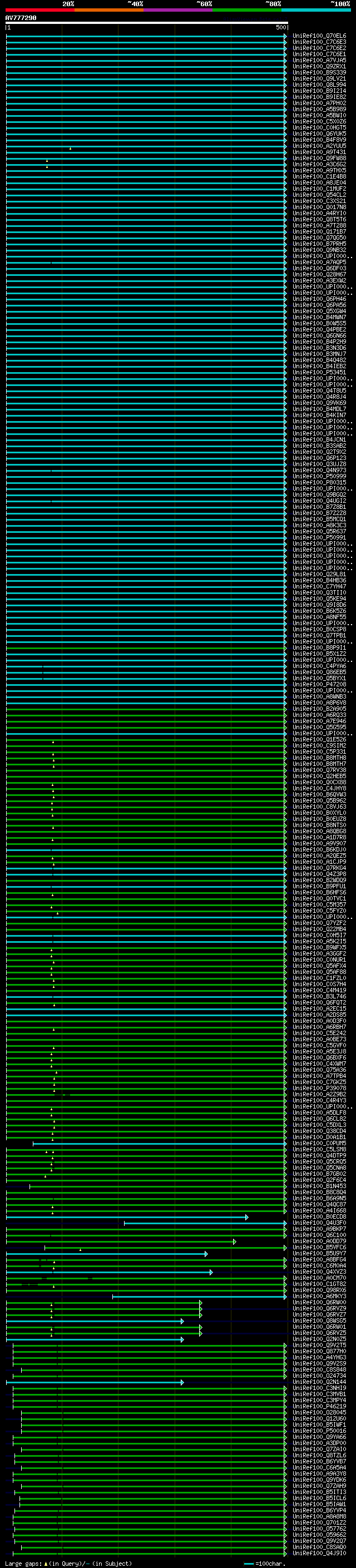Select hit label UniRef100_Q8L994
Viewport: 356px width, 1568px height.
[319, 85]
